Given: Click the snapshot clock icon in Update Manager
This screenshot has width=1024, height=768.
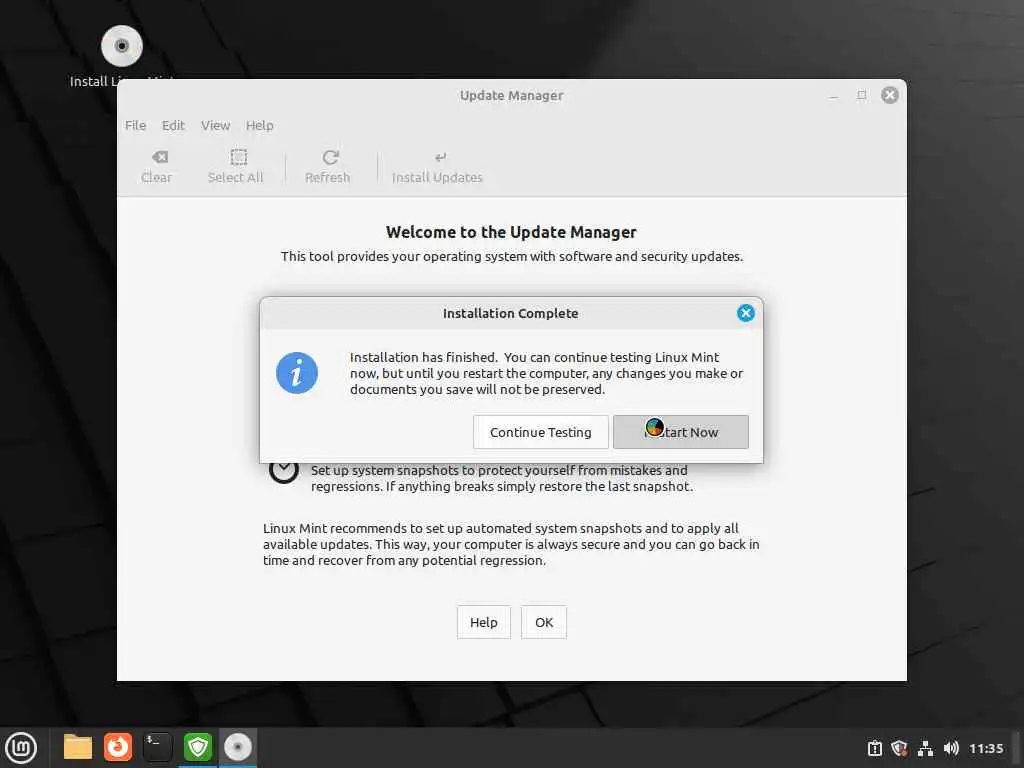Looking at the screenshot, I should [283, 470].
